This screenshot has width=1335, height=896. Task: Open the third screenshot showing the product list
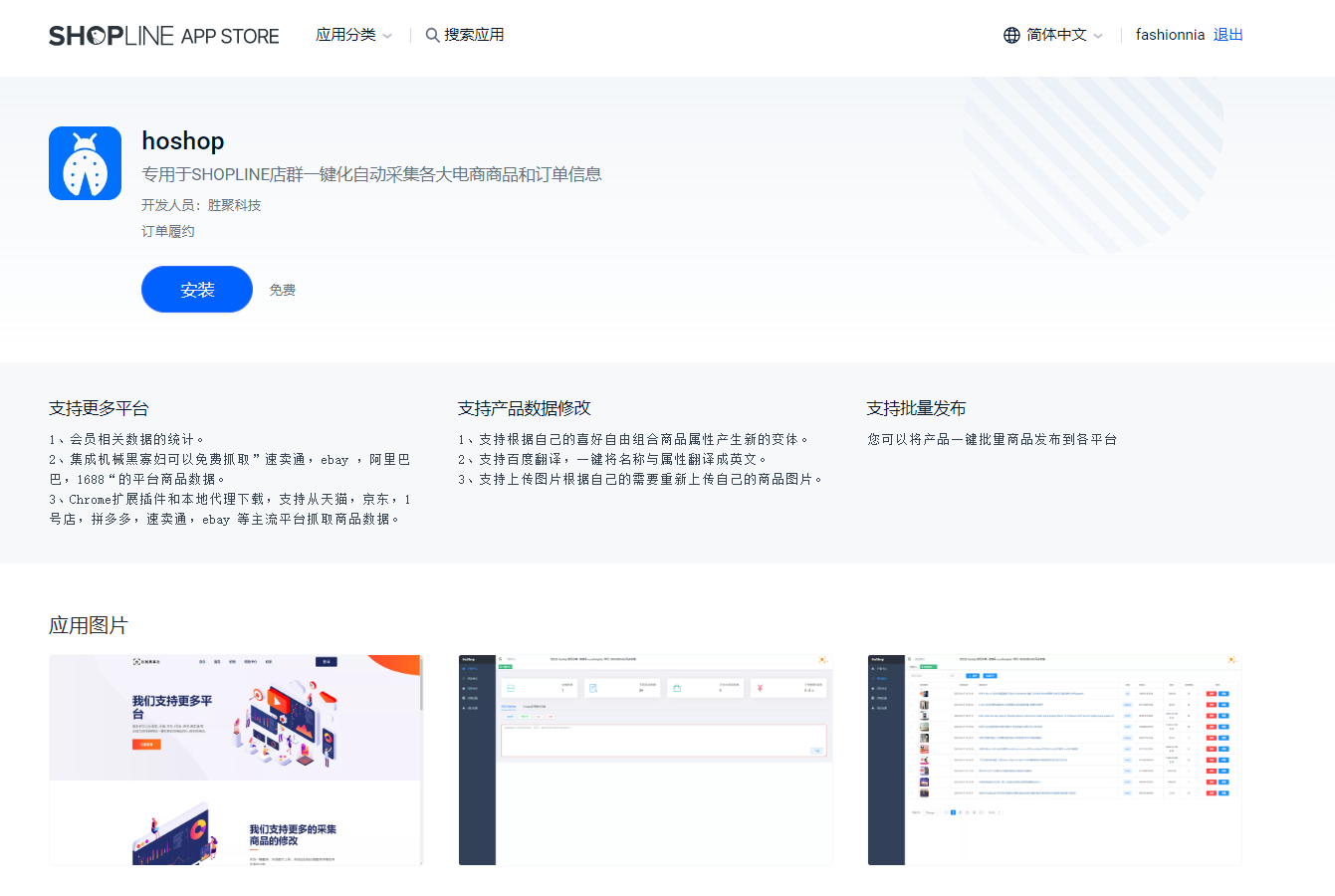click(x=1054, y=760)
